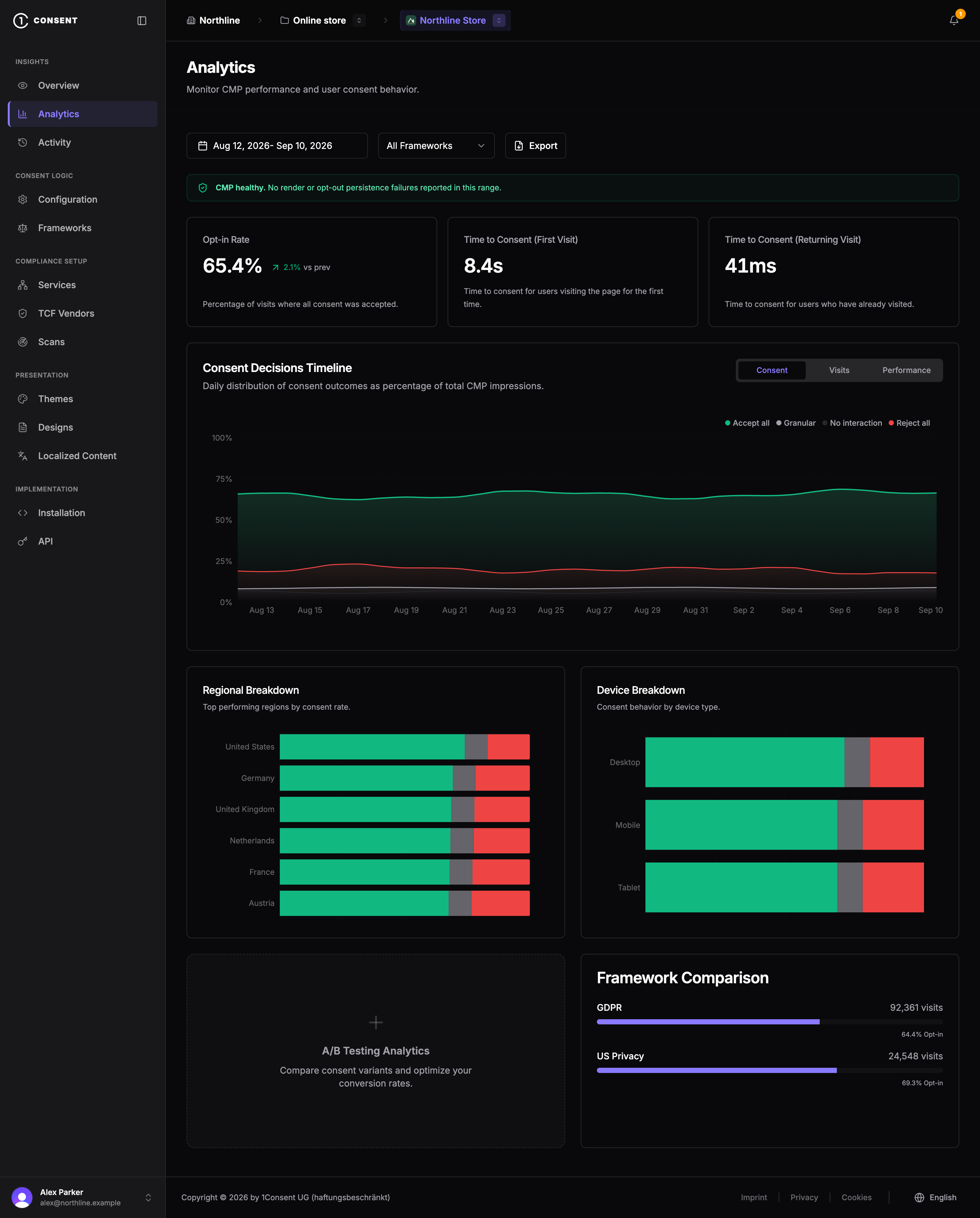Expand the Online store switcher chevron
980x1218 pixels.
[359, 20]
